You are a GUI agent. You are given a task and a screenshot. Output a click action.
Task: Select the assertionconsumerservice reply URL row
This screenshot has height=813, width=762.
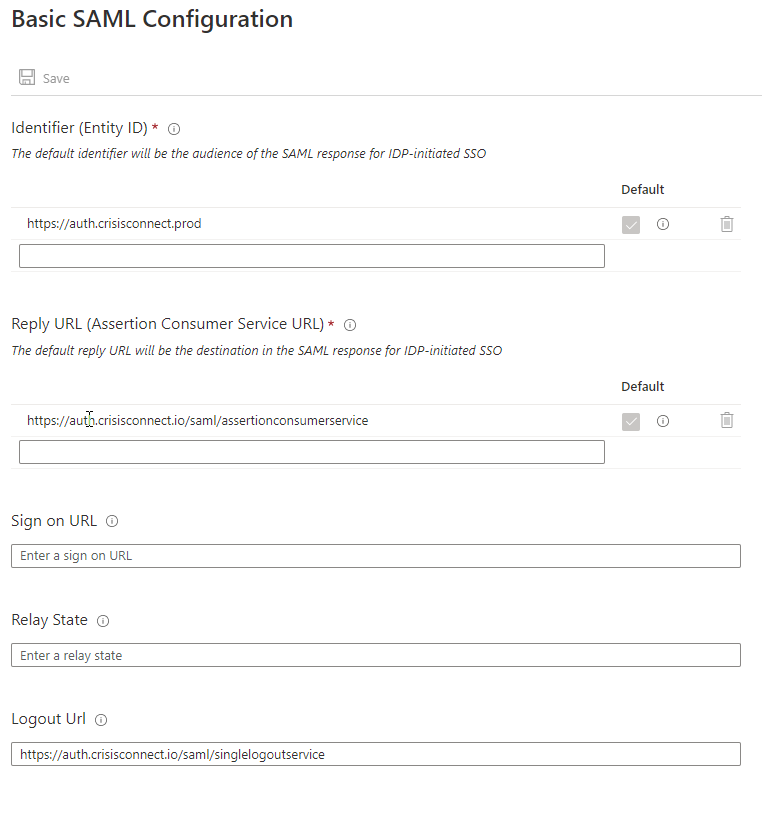(x=376, y=420)
